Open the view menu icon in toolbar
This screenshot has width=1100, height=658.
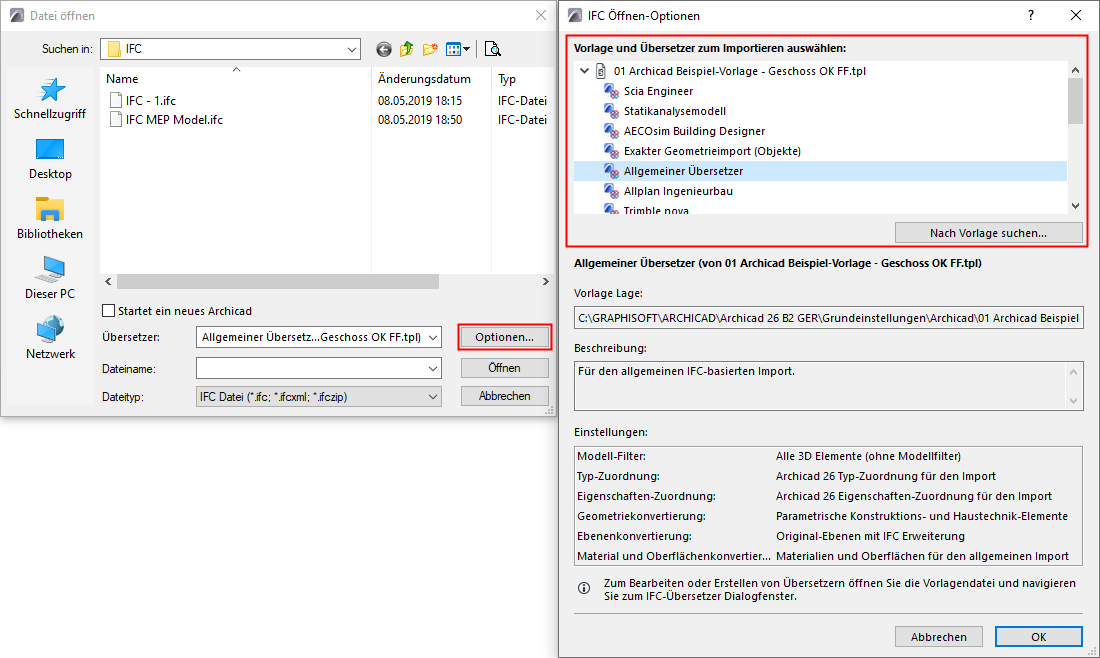[458, 49]
